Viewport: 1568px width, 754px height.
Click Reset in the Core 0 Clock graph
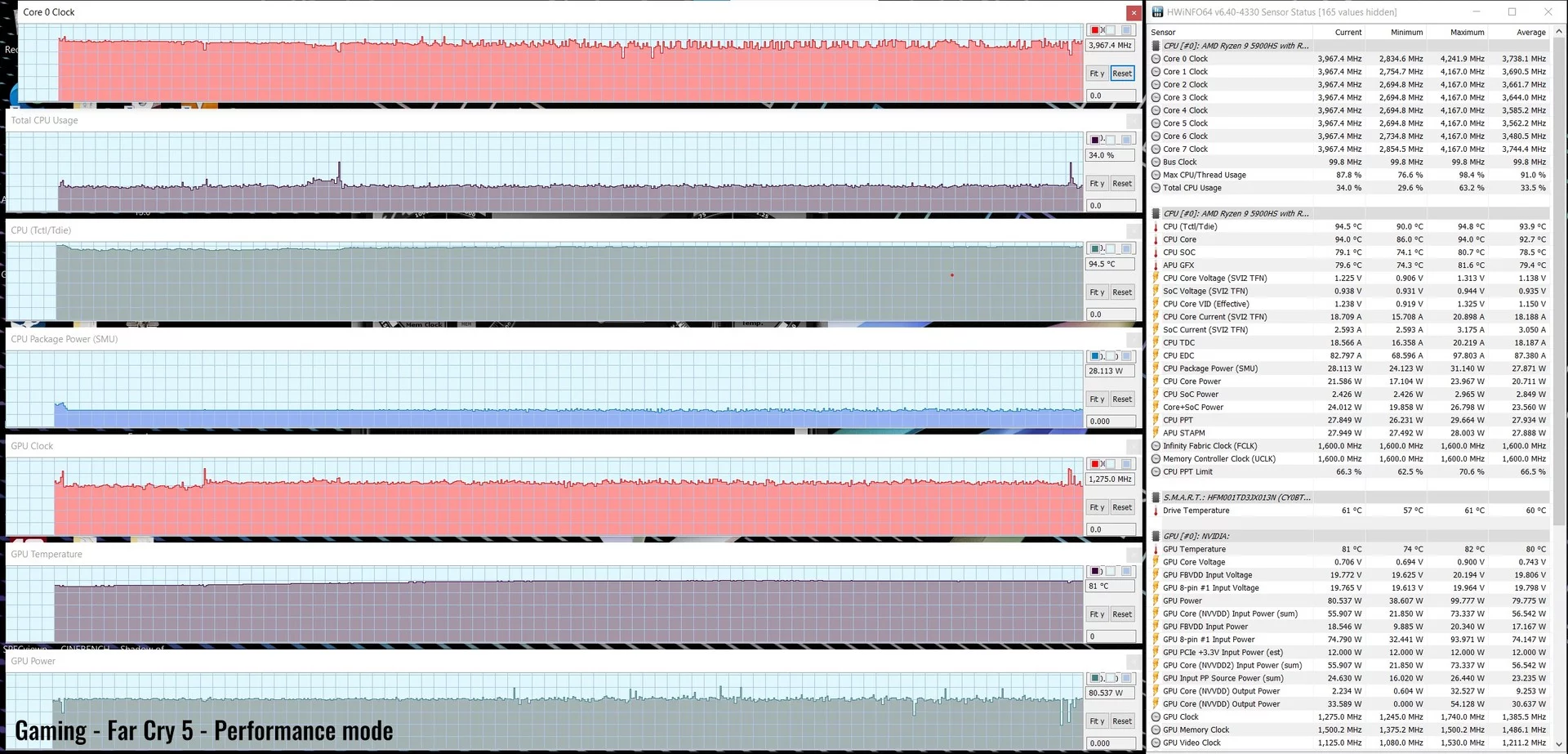[x=1122, y=74]
